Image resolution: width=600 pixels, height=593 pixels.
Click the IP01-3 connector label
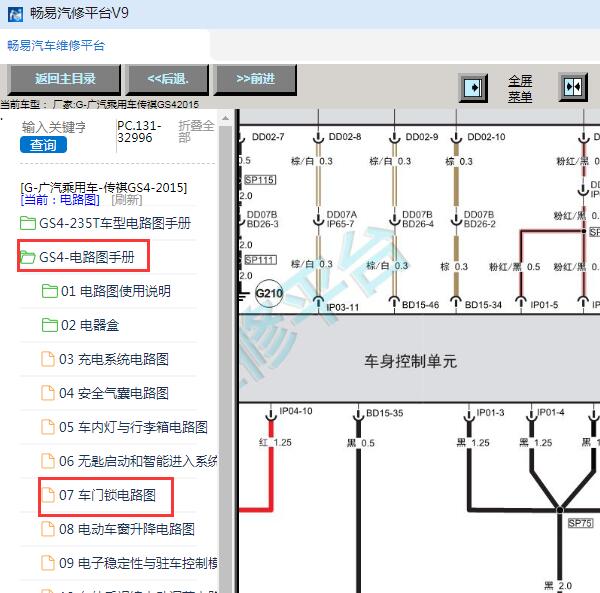(490, 412)
